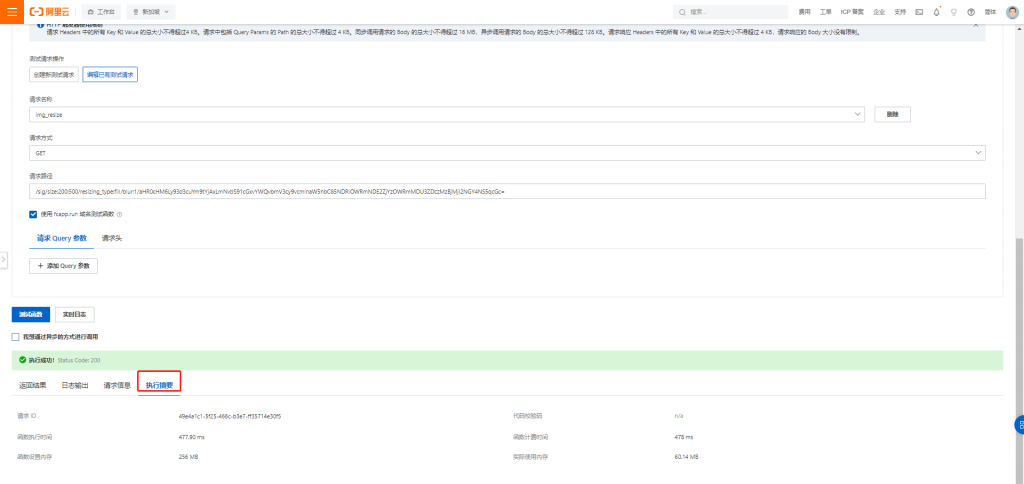
Task: Open the notification bell icon
Action: [936, 12]
